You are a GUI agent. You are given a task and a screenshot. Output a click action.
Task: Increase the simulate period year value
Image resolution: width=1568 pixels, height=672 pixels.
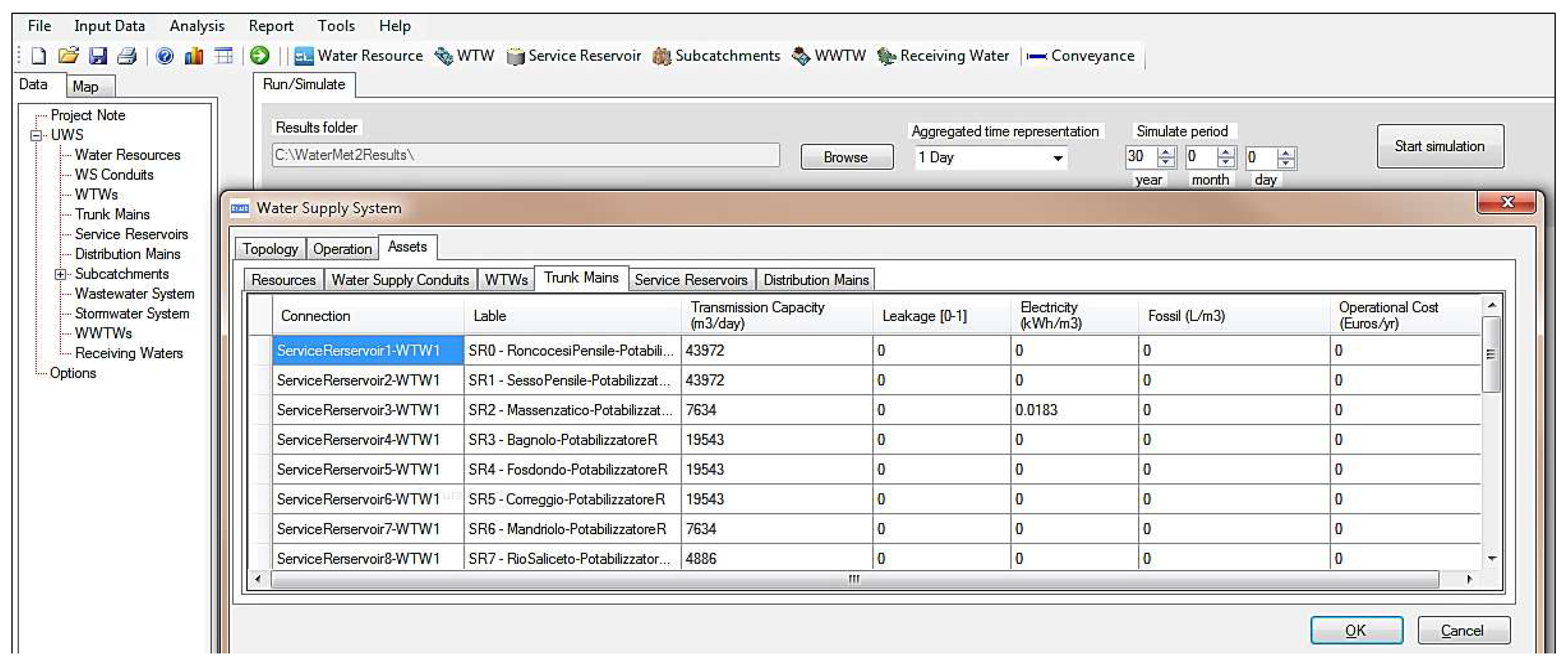(1166, 152)
